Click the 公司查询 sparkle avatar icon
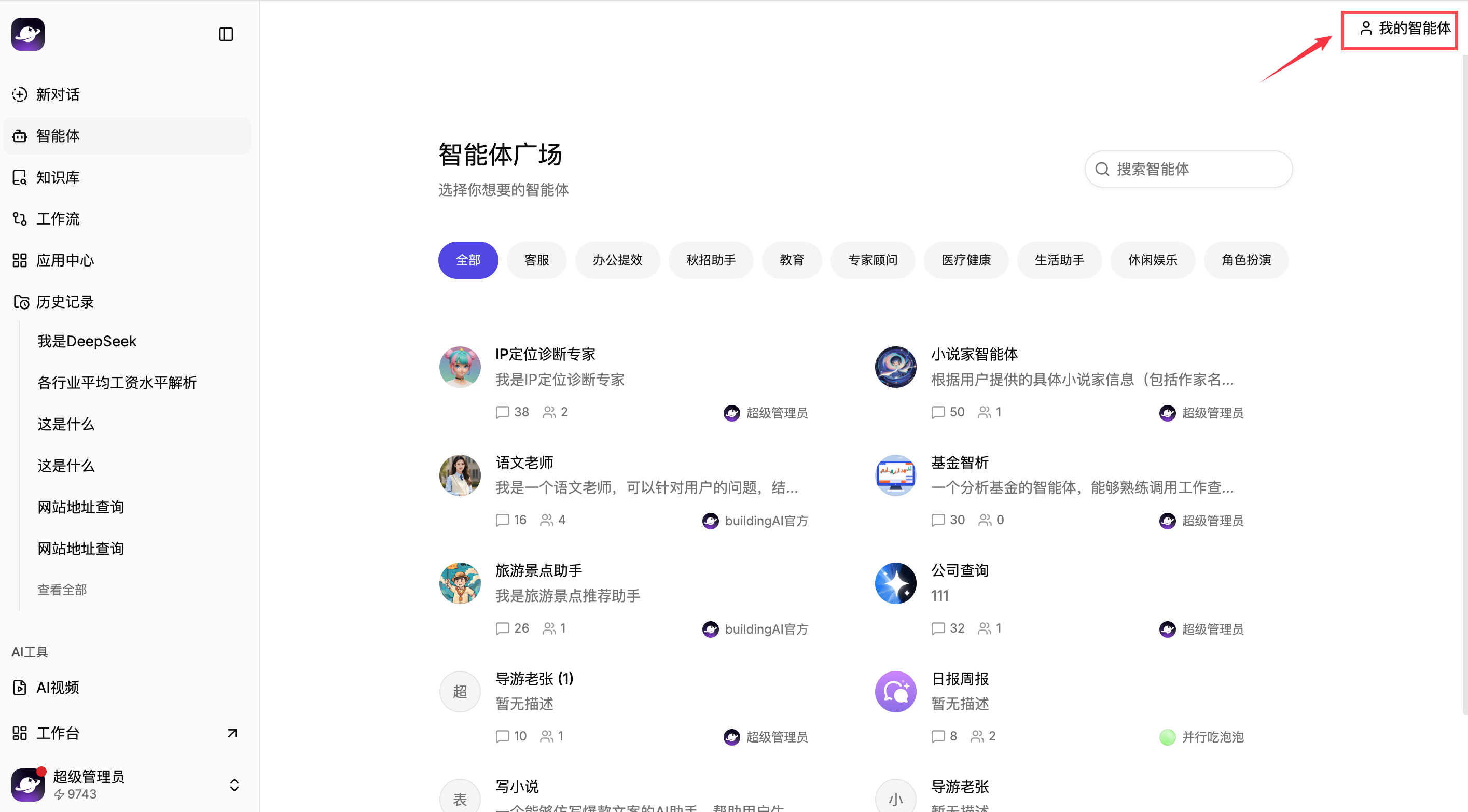This screenshot has height=812, width=1468. 896,583
